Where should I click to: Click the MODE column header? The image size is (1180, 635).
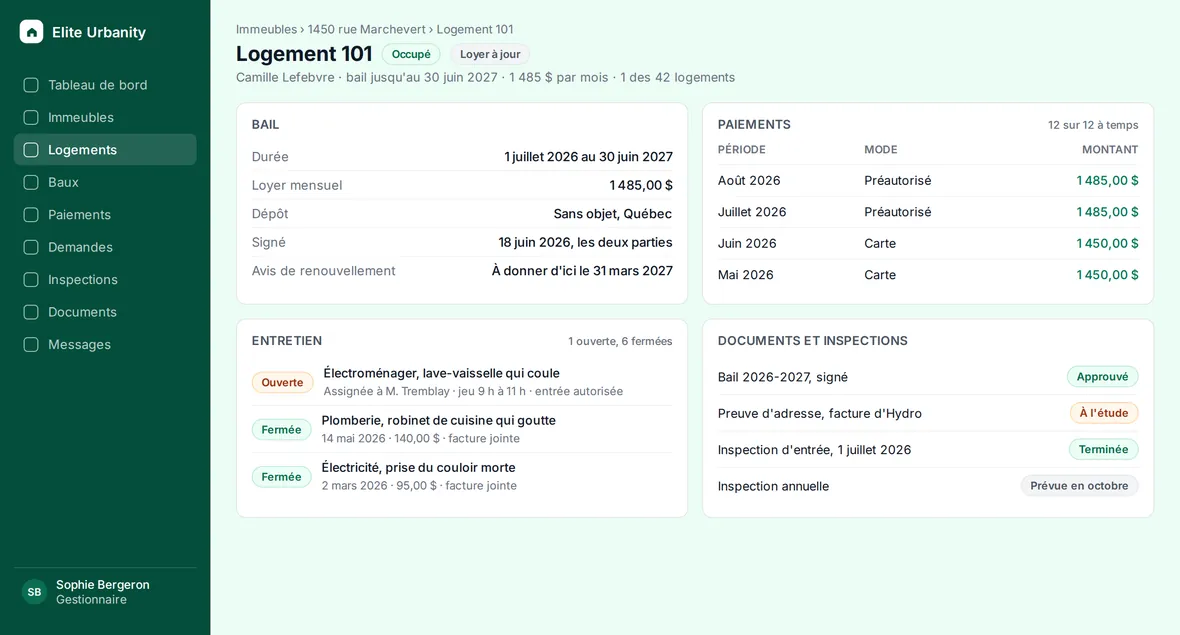880,150
